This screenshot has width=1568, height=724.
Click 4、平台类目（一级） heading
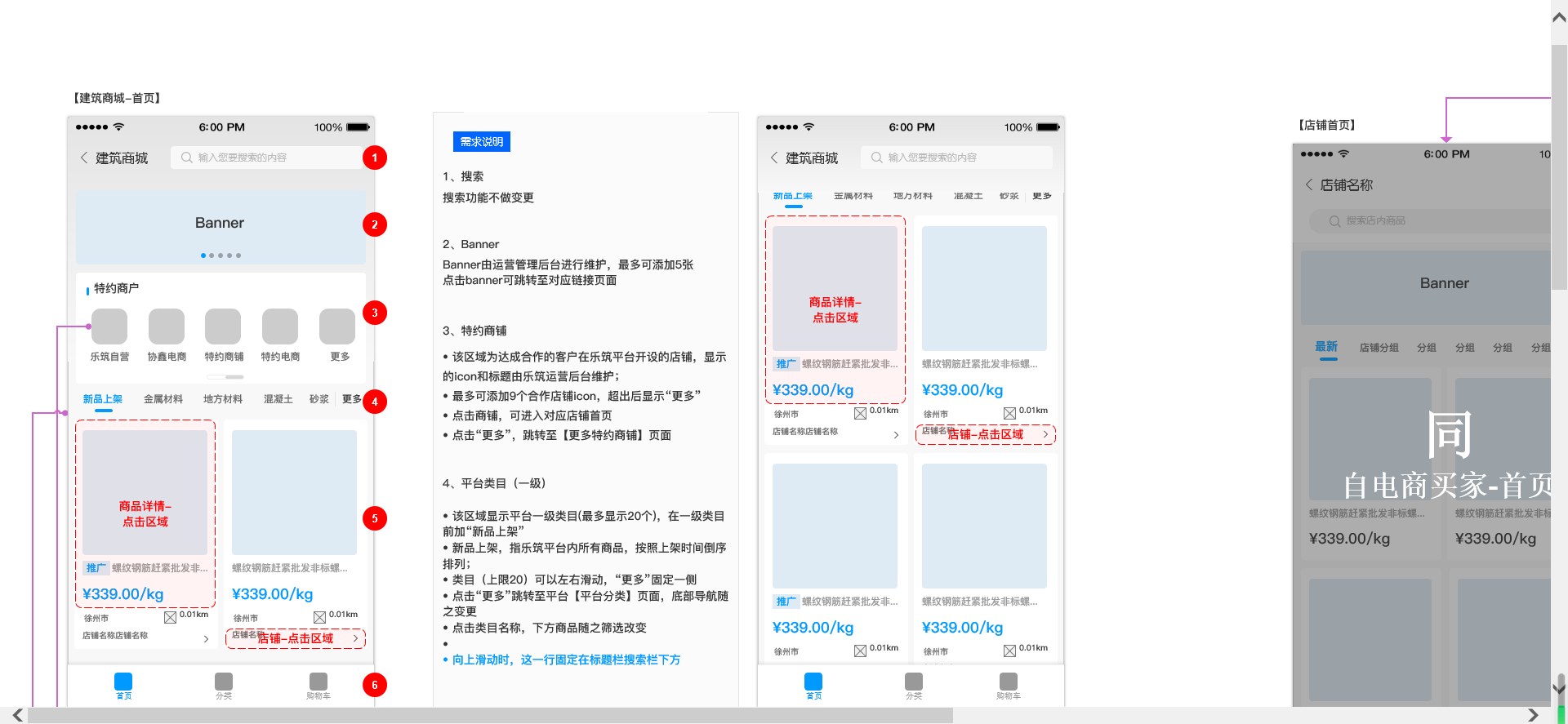coord(494,483)
